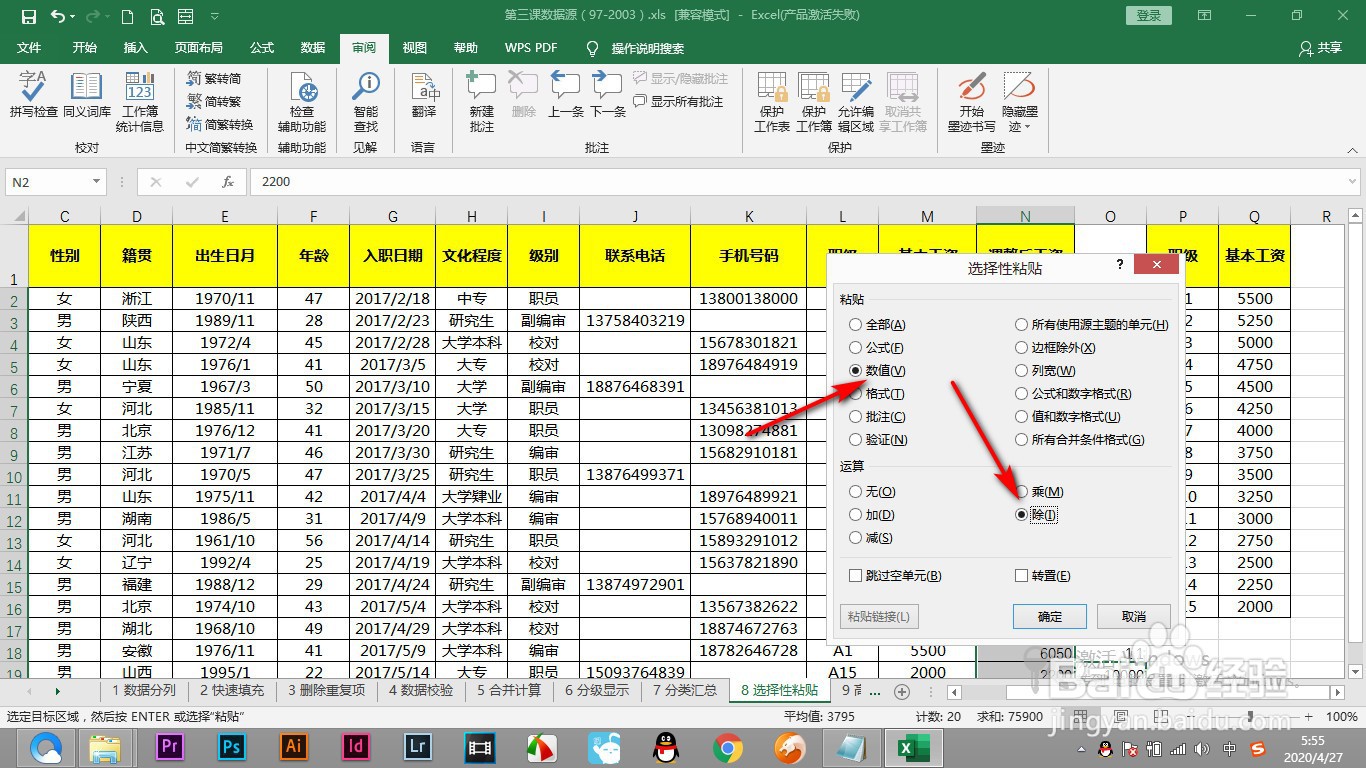Click the 登录 (Sign in) button
Screen dimensions: 1366x768
pyautogui.click(x=1148, y=15)
